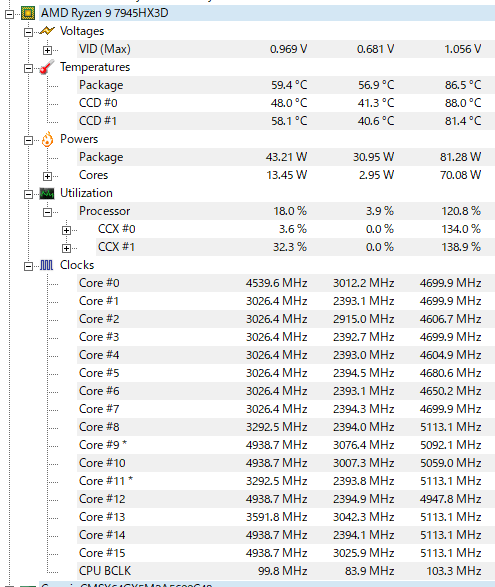Collapse the Processor utilization node
Image resolution: width=495 pixels, height=587 pixels.
pyautogui.click(x=47, y=212)
